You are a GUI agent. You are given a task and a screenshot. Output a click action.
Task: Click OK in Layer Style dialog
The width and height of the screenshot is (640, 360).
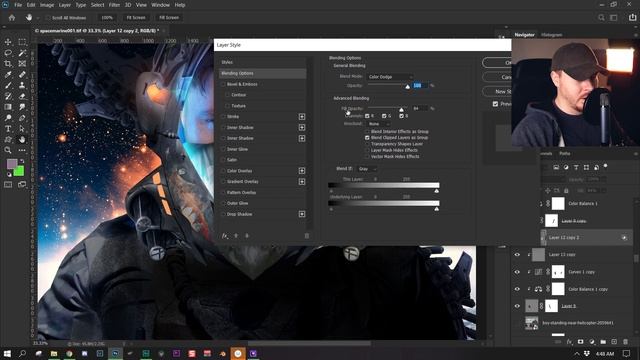[497, 63]
